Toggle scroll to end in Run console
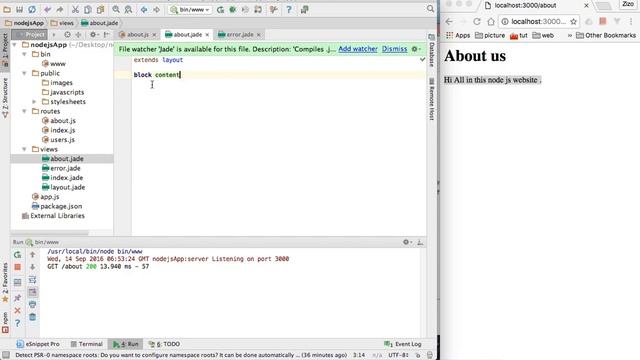Screen dimensions: 640x360 pos(33,292)
